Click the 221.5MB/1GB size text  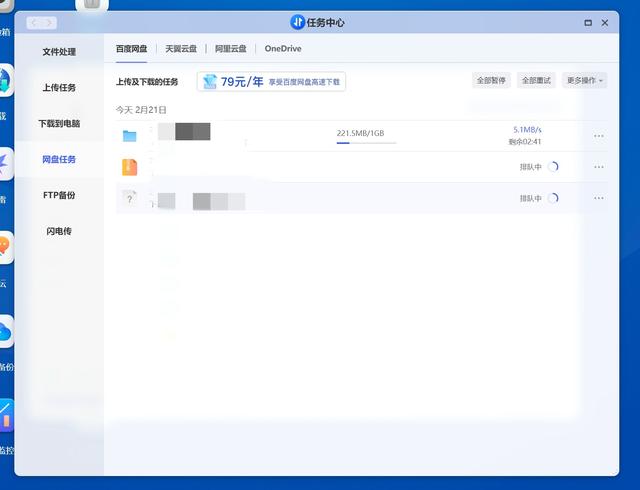(x=360, y=133)
